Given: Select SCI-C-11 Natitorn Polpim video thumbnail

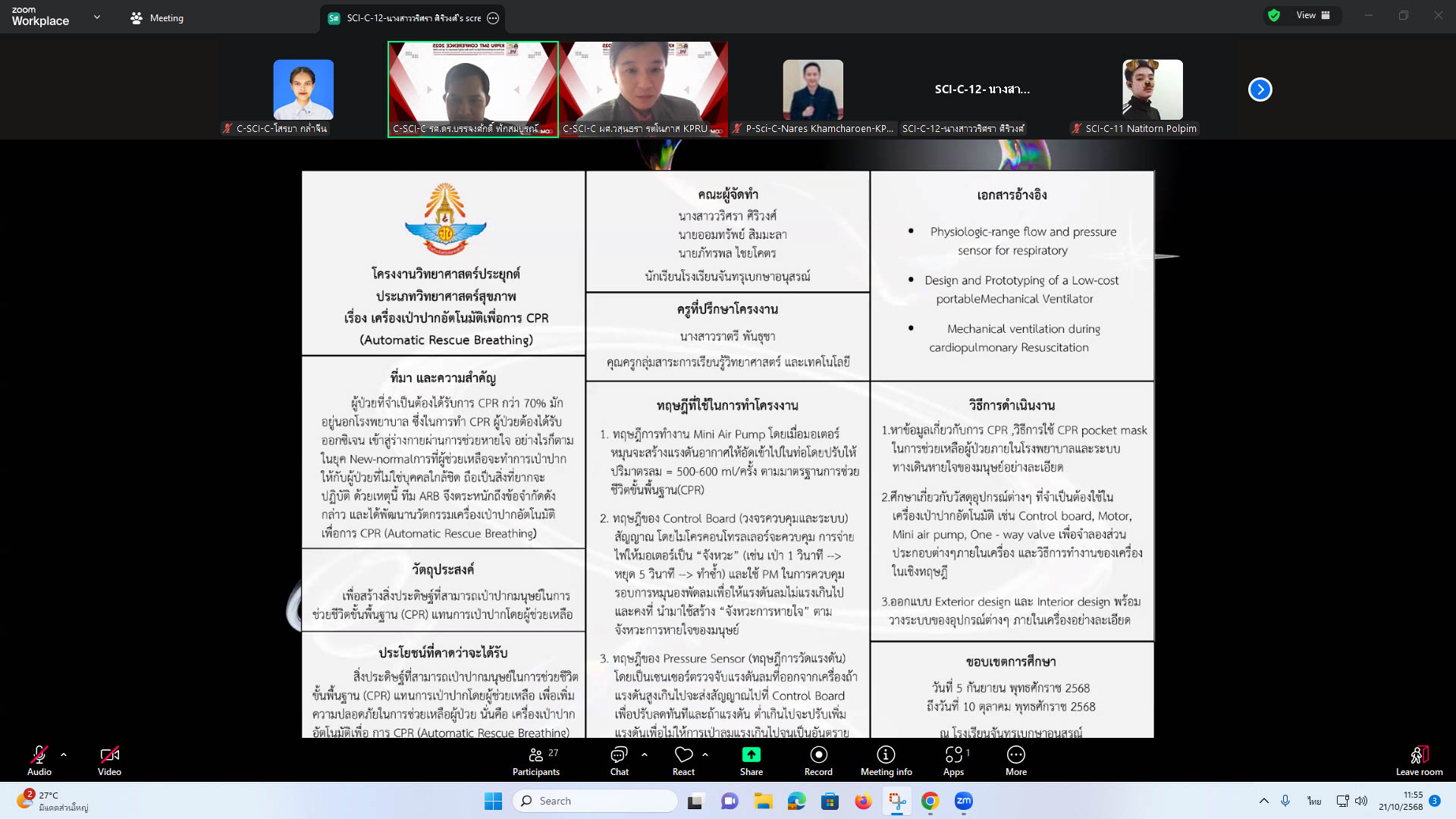Looking at the screenshot, I should pos(1152,89).
